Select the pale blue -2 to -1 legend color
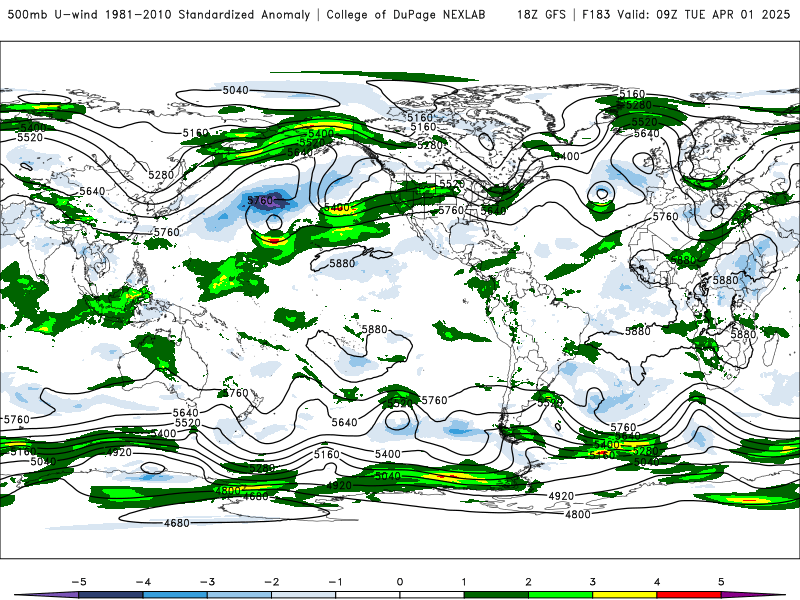The width and height of the screenshot is (800, 600). pos(304,595)
